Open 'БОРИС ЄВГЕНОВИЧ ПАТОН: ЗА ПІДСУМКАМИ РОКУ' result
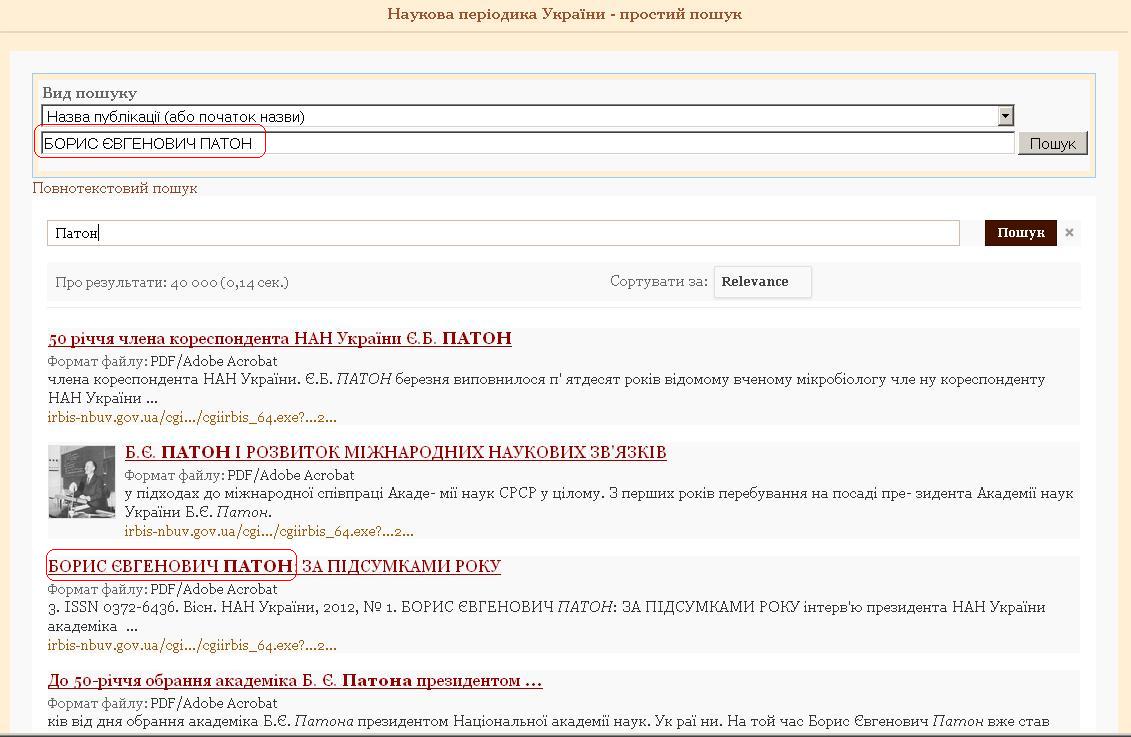1131x737 pixels. (274, 567)
